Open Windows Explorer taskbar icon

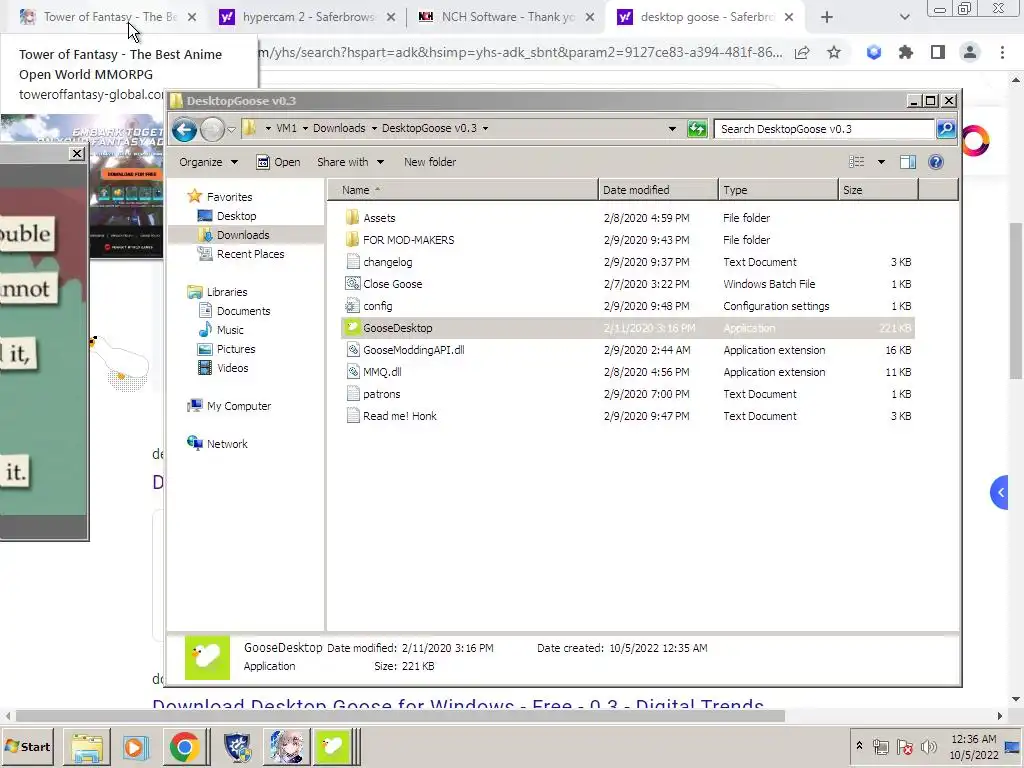(87, 746)
